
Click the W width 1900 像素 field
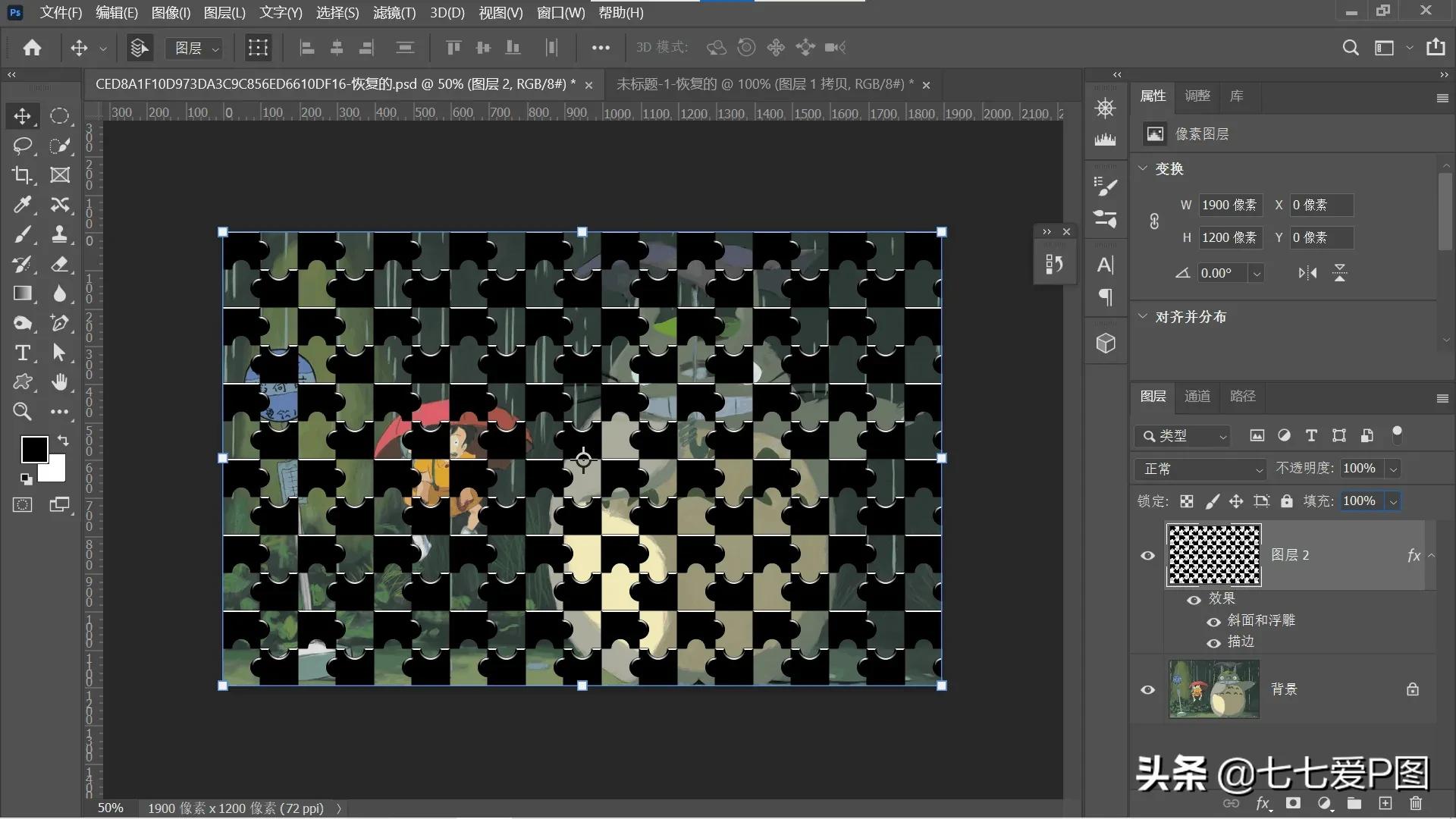(1229, 206)
